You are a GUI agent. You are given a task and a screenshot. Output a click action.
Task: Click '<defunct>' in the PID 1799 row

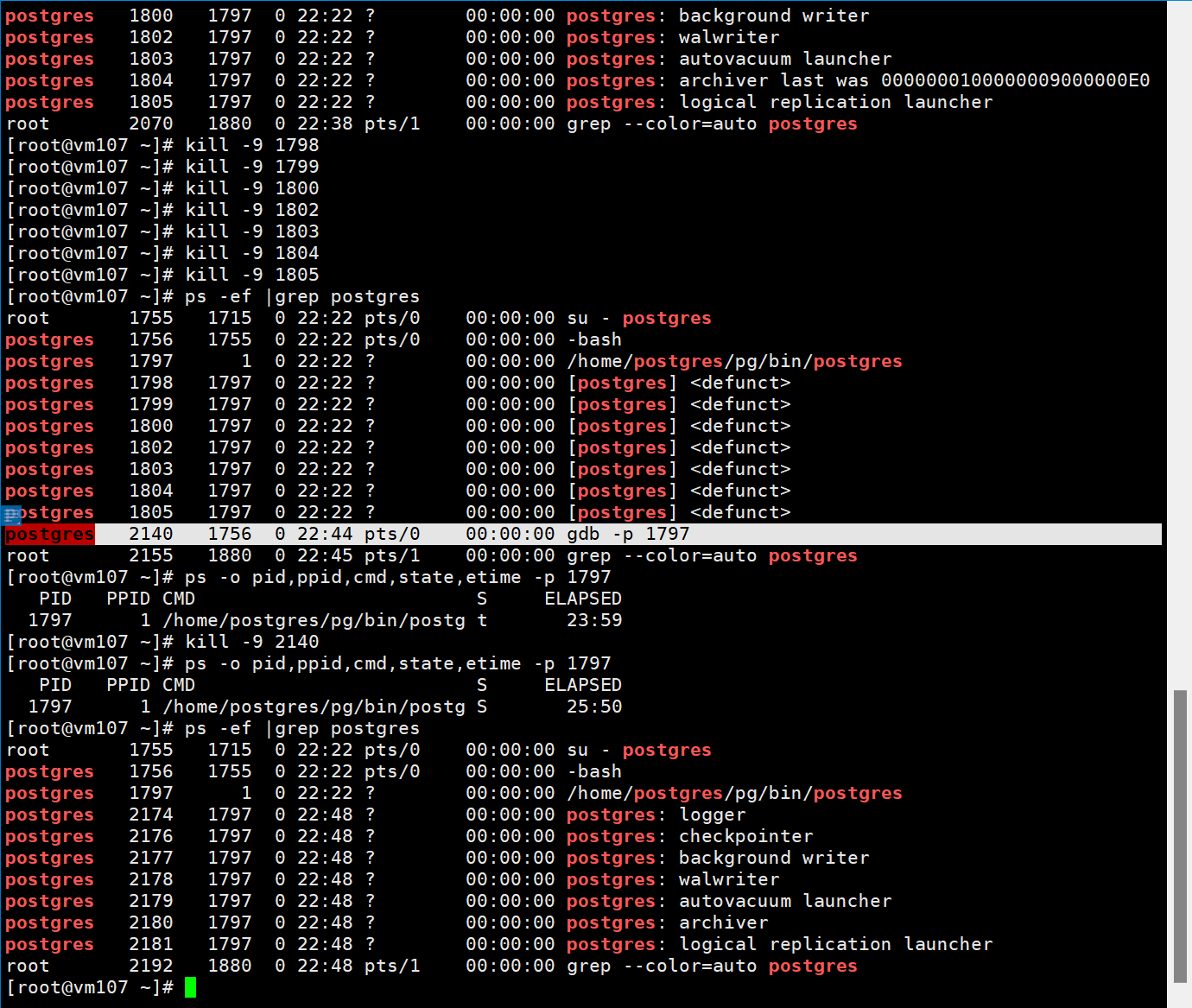tap(740, 404)
